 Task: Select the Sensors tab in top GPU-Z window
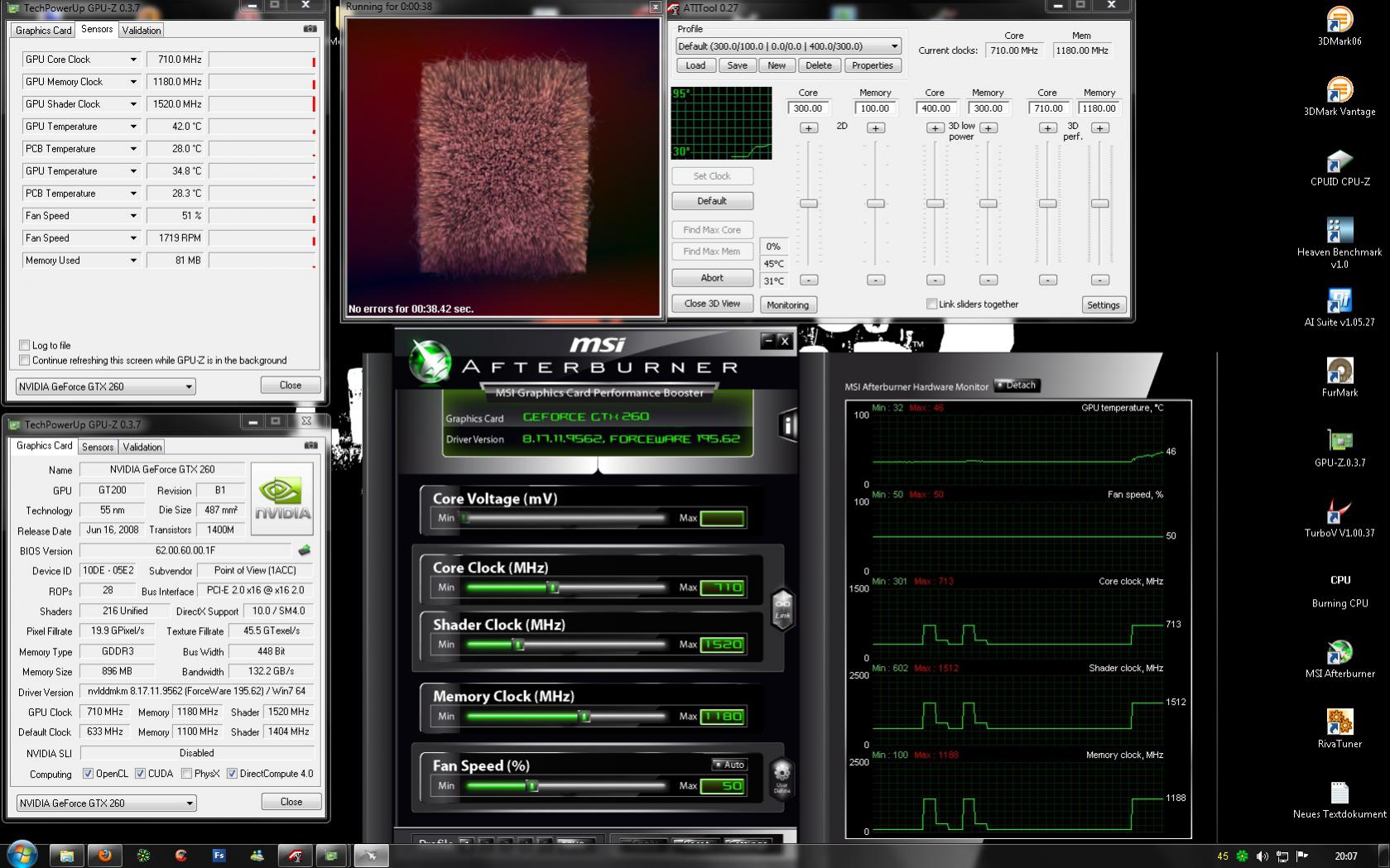coord(97,29)
